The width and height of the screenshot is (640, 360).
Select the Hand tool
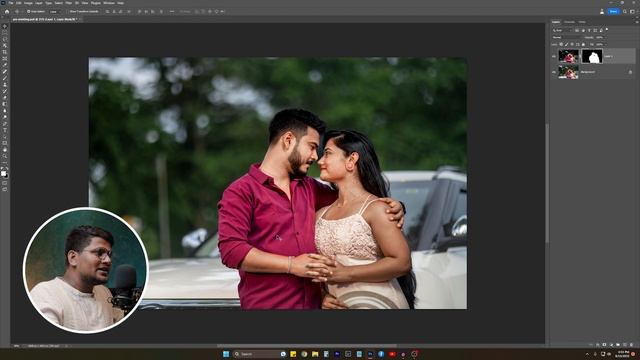click(x=5, y=149)
